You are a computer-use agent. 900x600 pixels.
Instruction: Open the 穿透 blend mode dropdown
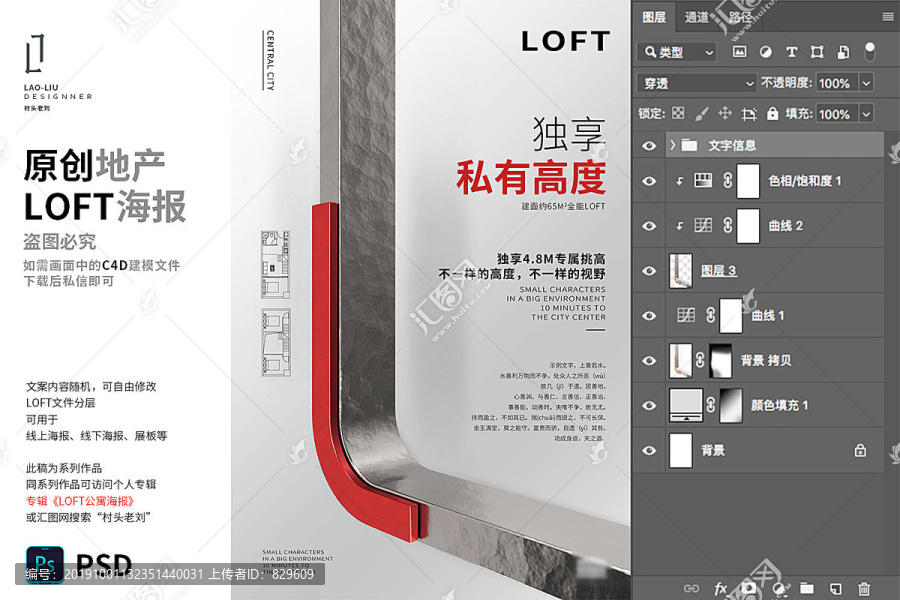(697, 83)
